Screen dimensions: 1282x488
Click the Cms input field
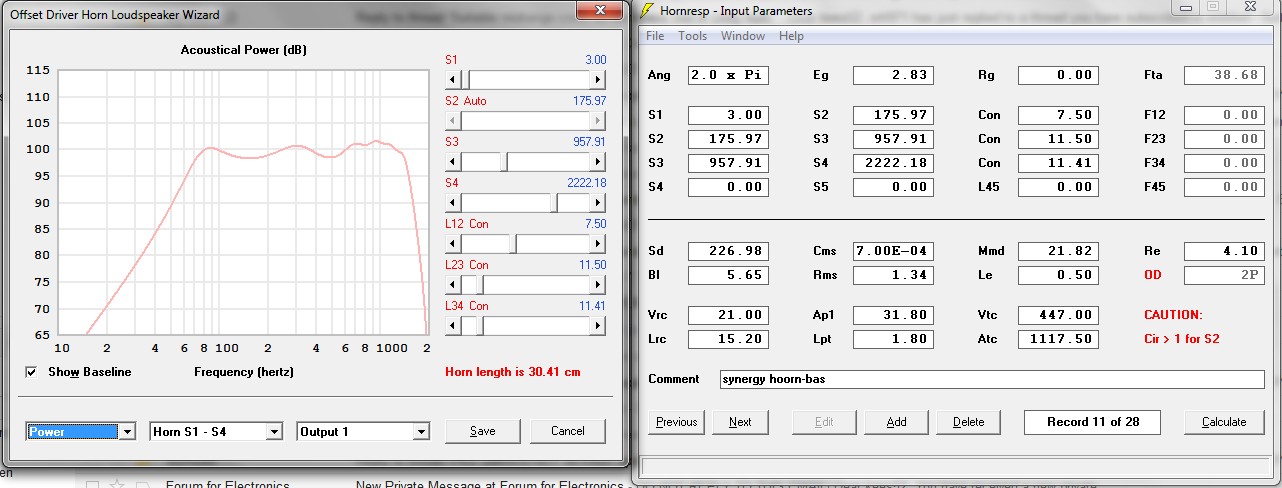[893, 251]
